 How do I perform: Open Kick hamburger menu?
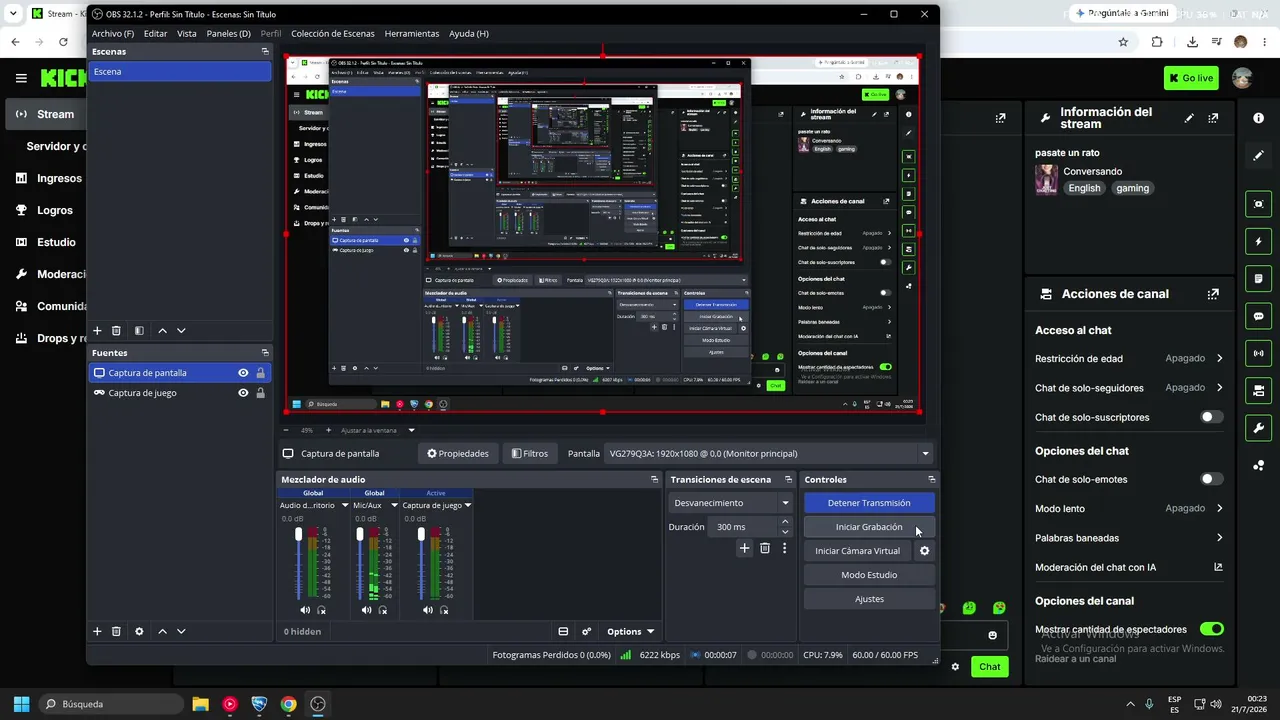[x=21, y=78]
